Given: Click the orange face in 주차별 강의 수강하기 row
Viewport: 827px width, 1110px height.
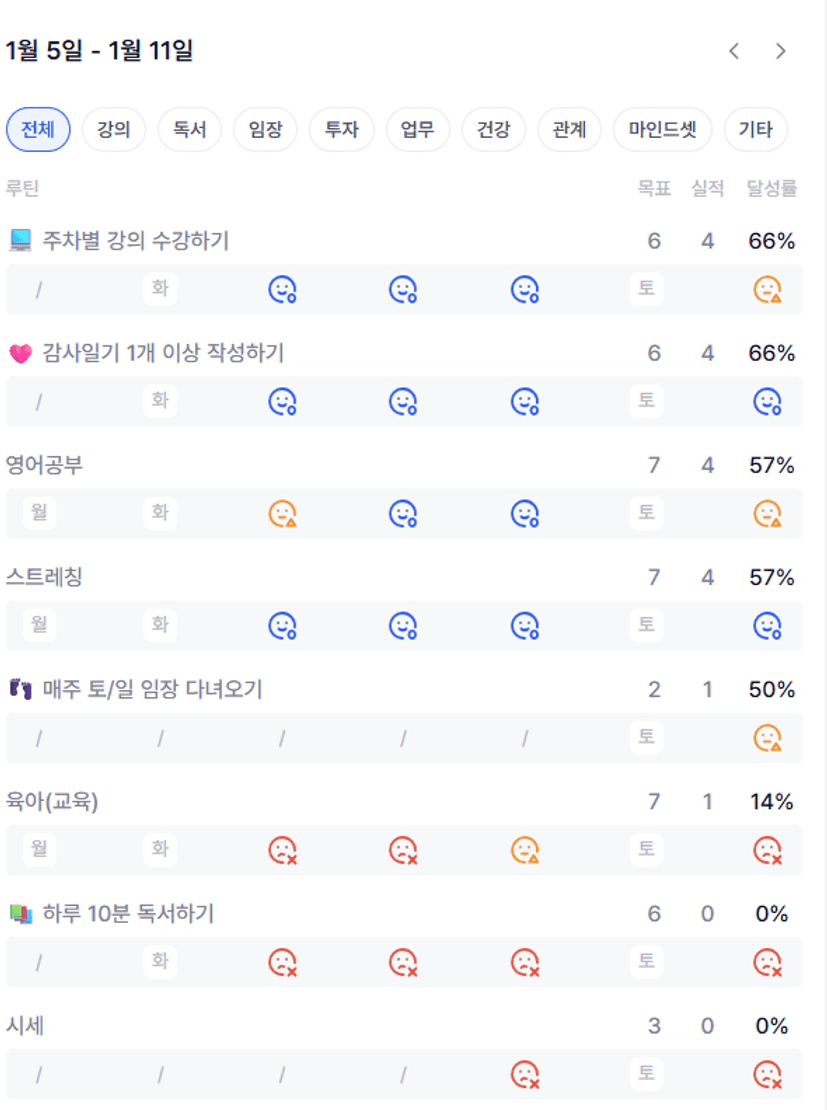Looking at the screenshot, I should tap(767, 290).
